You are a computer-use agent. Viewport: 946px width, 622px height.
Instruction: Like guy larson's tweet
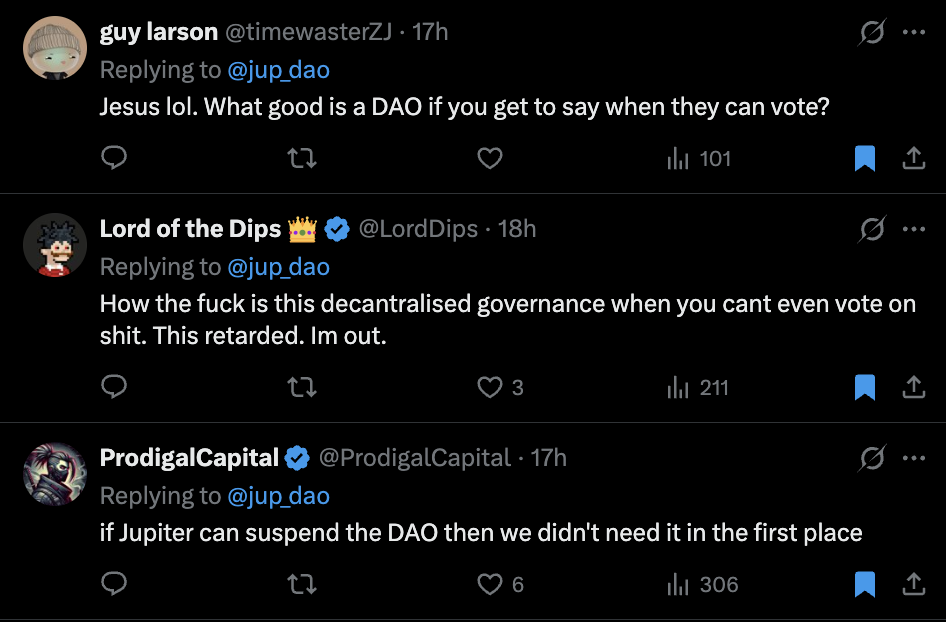click(490, 158)
